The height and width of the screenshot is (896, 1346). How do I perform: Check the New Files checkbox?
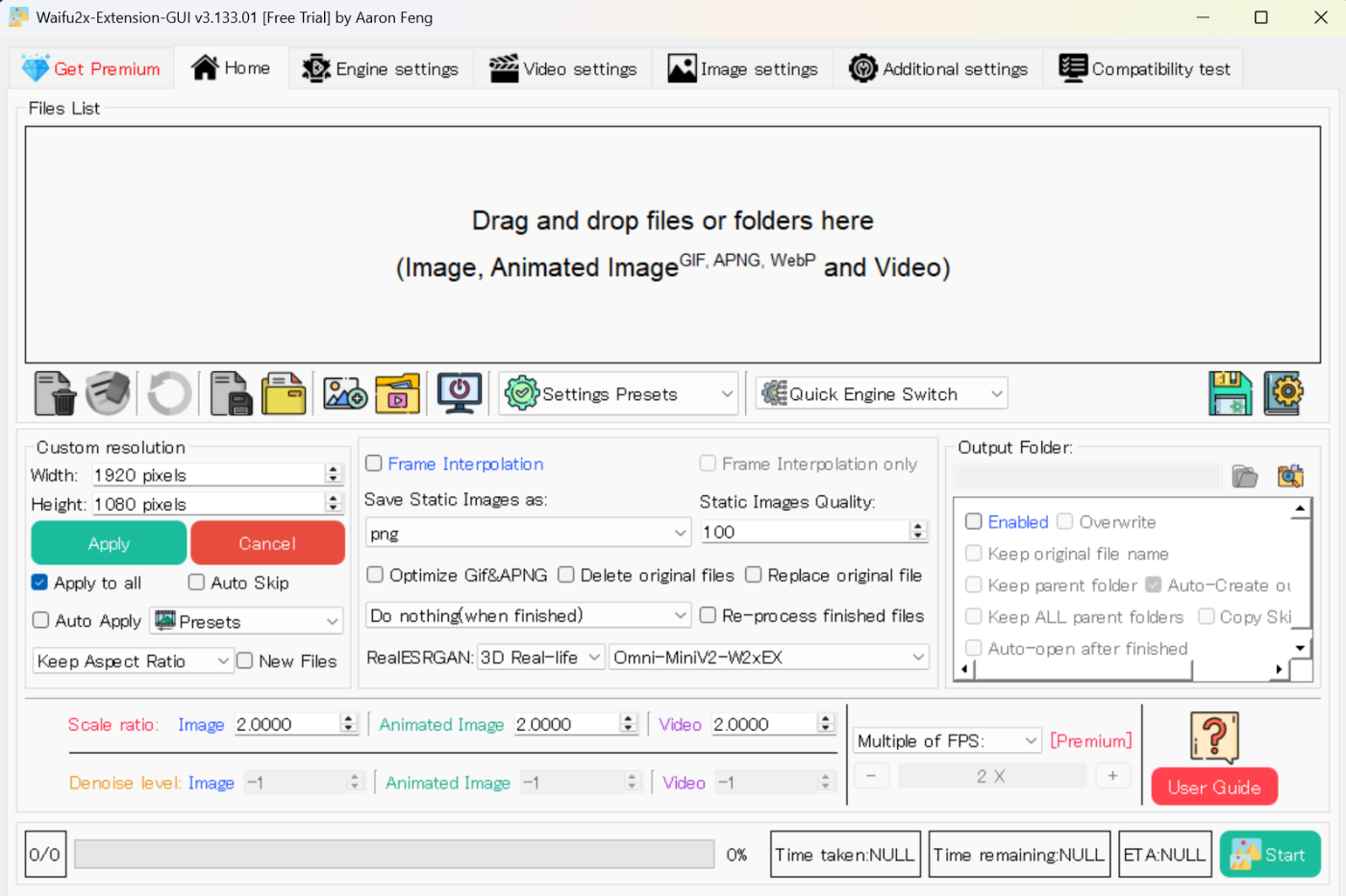pos(245,660)
